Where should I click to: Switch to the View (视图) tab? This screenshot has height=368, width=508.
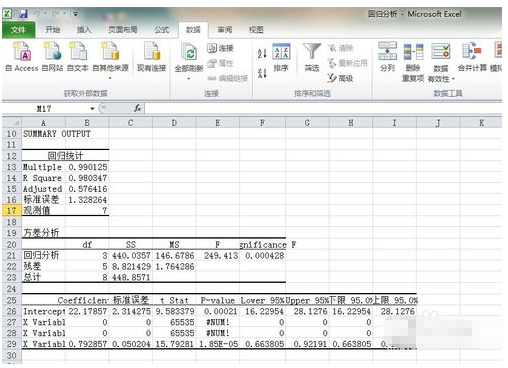pos(256,30)
